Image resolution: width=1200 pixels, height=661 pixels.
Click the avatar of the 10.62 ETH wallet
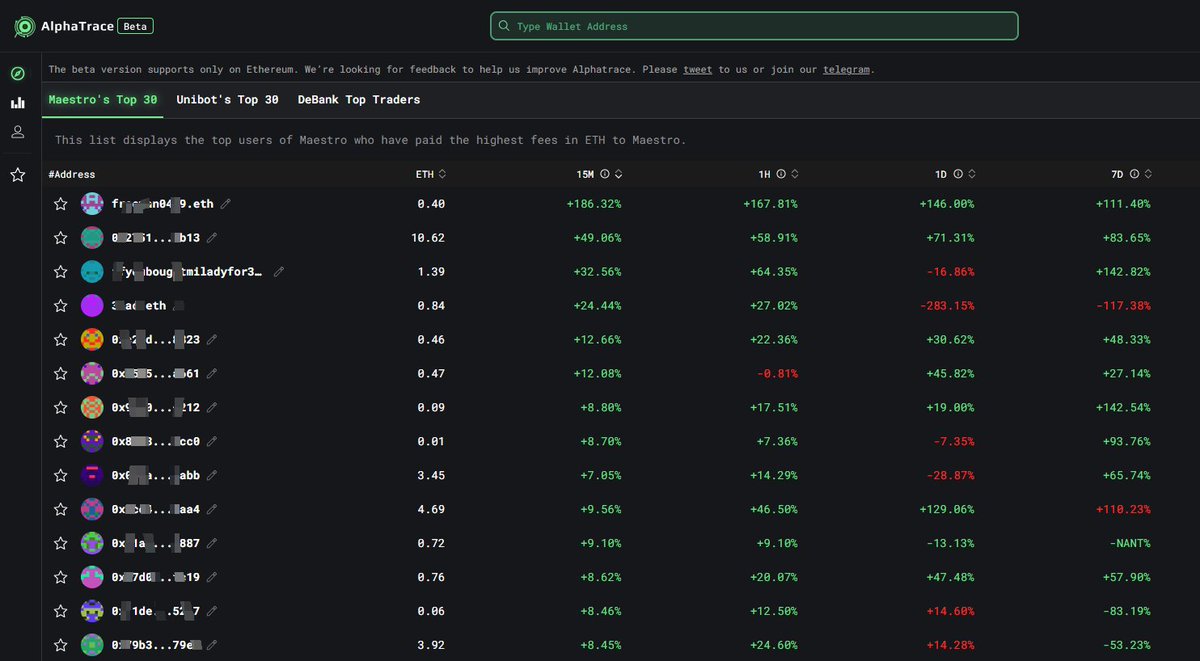pos(92,238)
